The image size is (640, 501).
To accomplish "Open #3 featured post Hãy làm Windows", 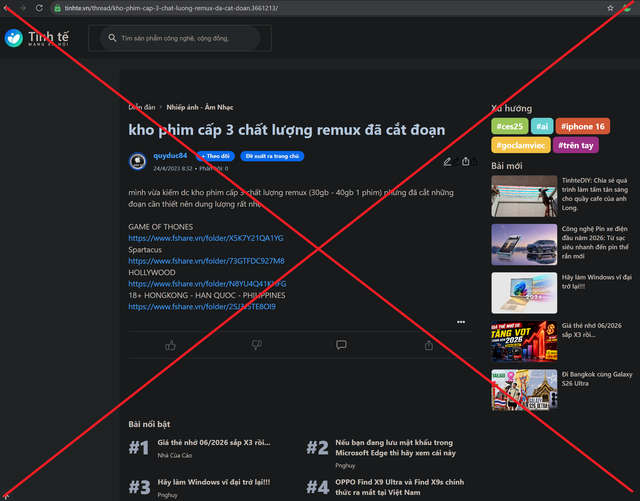I will tap(214, 482).
